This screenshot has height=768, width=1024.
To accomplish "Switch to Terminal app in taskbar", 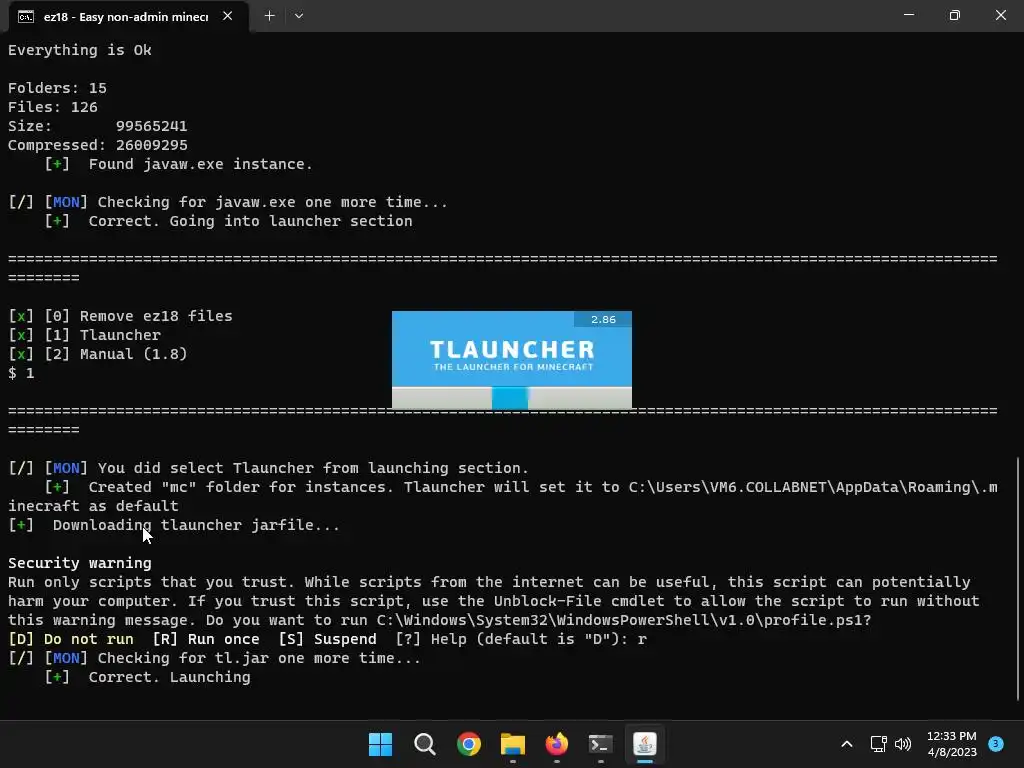I will click(x=601, y=744).
